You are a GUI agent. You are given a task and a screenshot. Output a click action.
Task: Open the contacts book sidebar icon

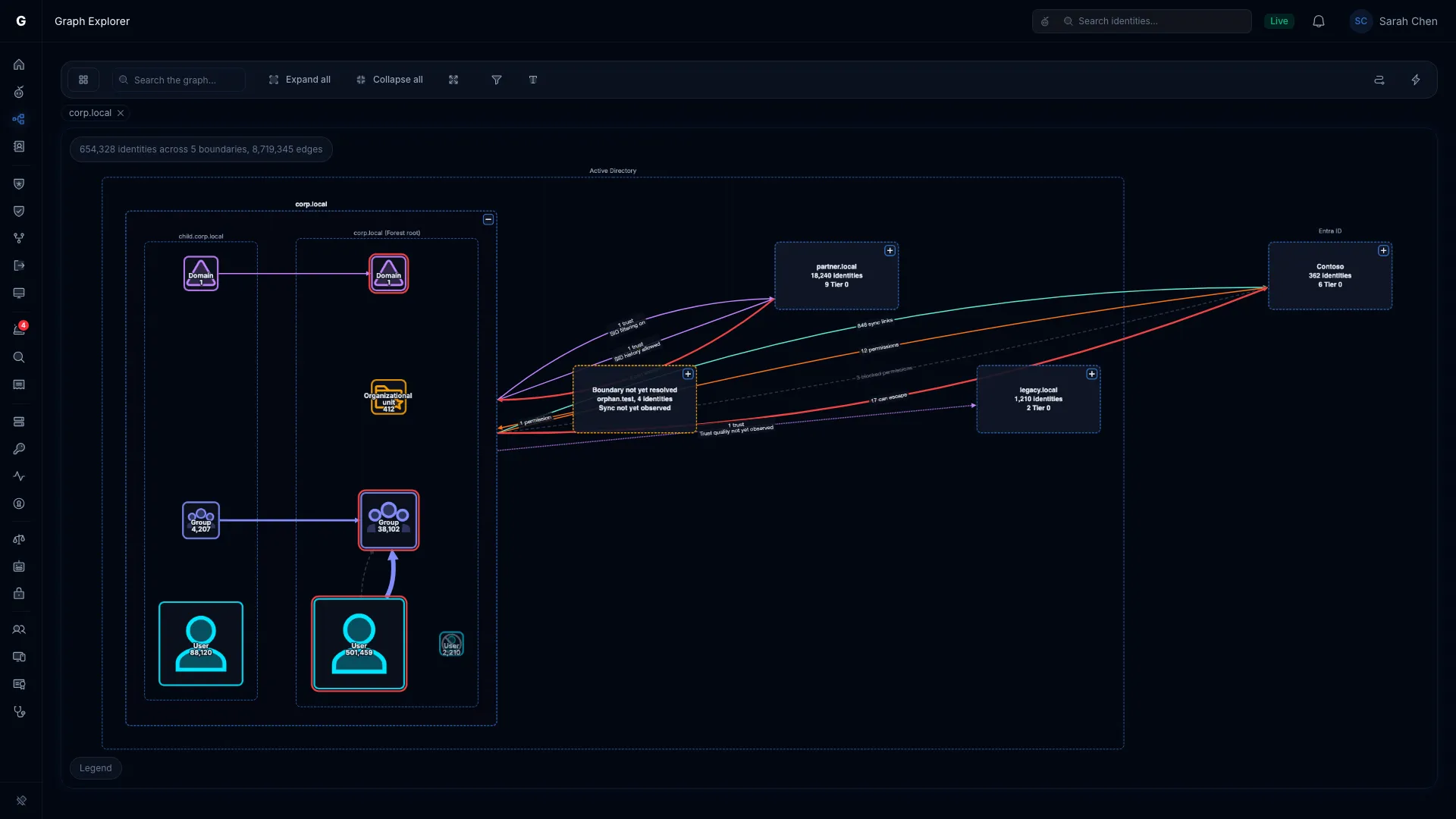click(19, 146)
